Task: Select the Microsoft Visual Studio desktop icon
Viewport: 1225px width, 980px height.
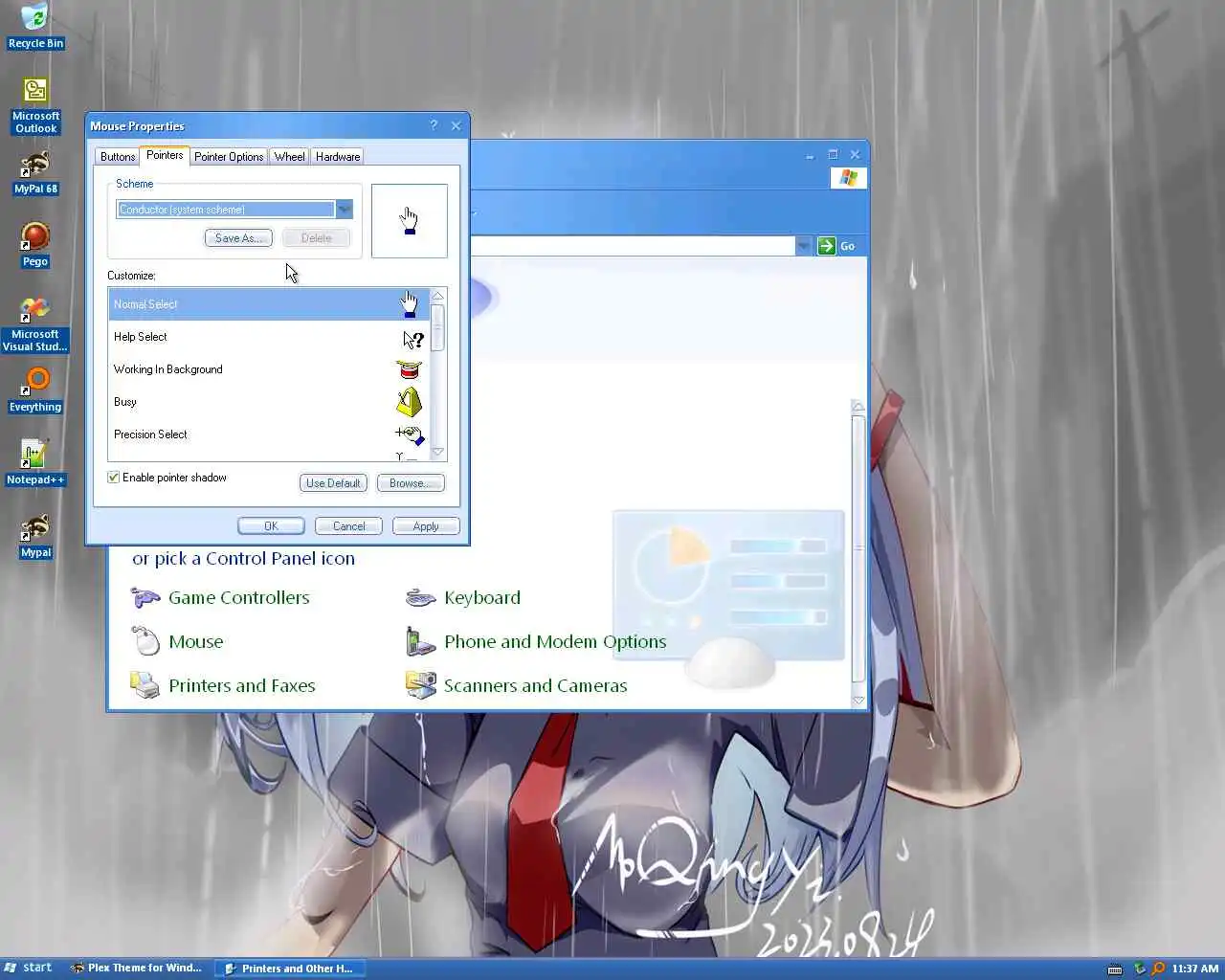Action: tap(35, 324)
